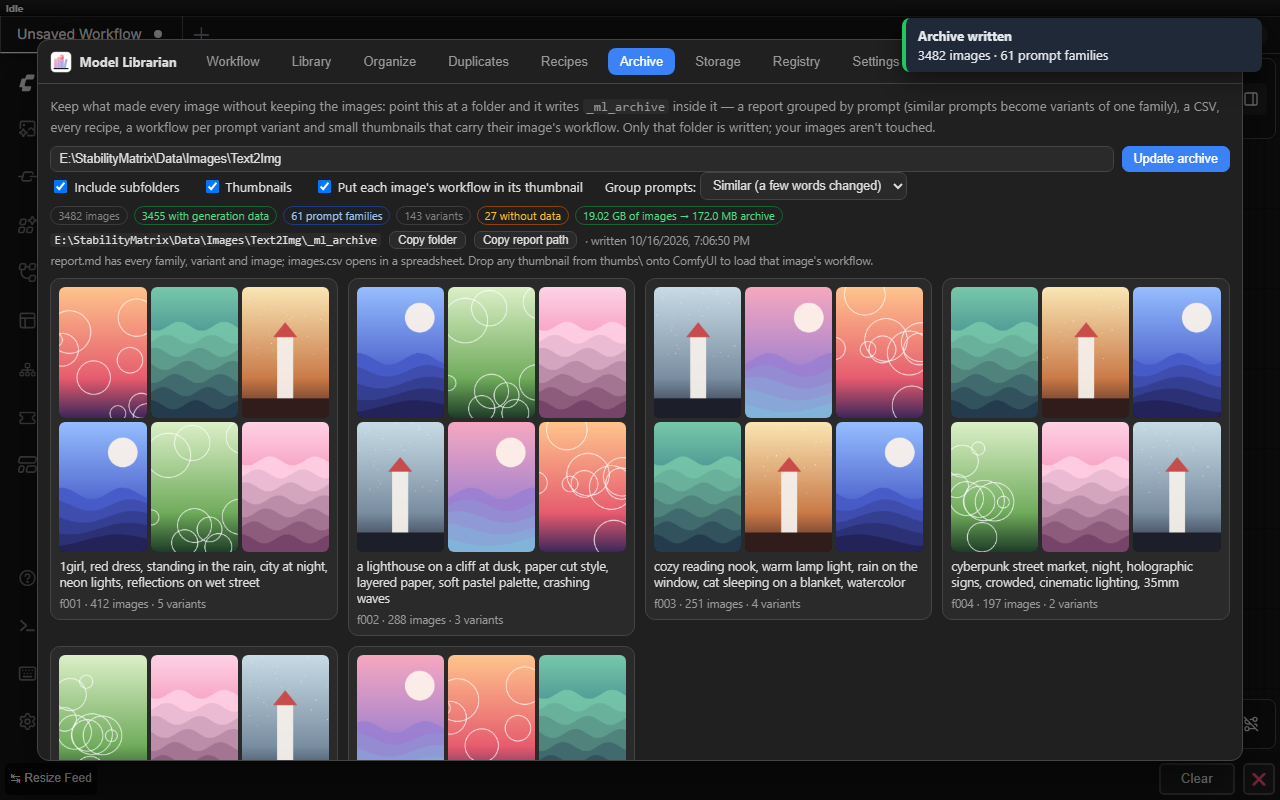Open the help question-mark icon in ComfyUI sidebar
1280x800 pixels.
point(27,577)
